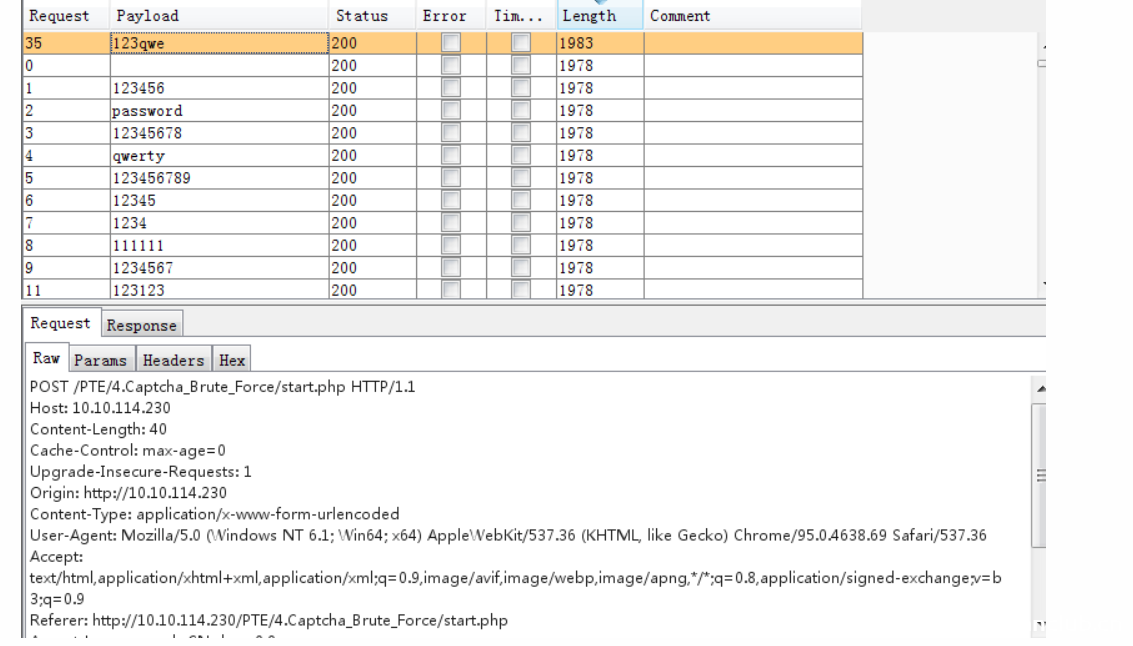The image size is (1133, 646).
Task: Toggle Timeout checkbox for payload password
Action: [521, 111]
